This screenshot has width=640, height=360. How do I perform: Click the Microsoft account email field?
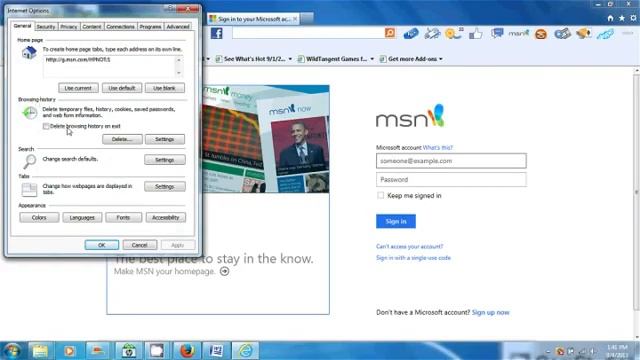coord(451,161)
